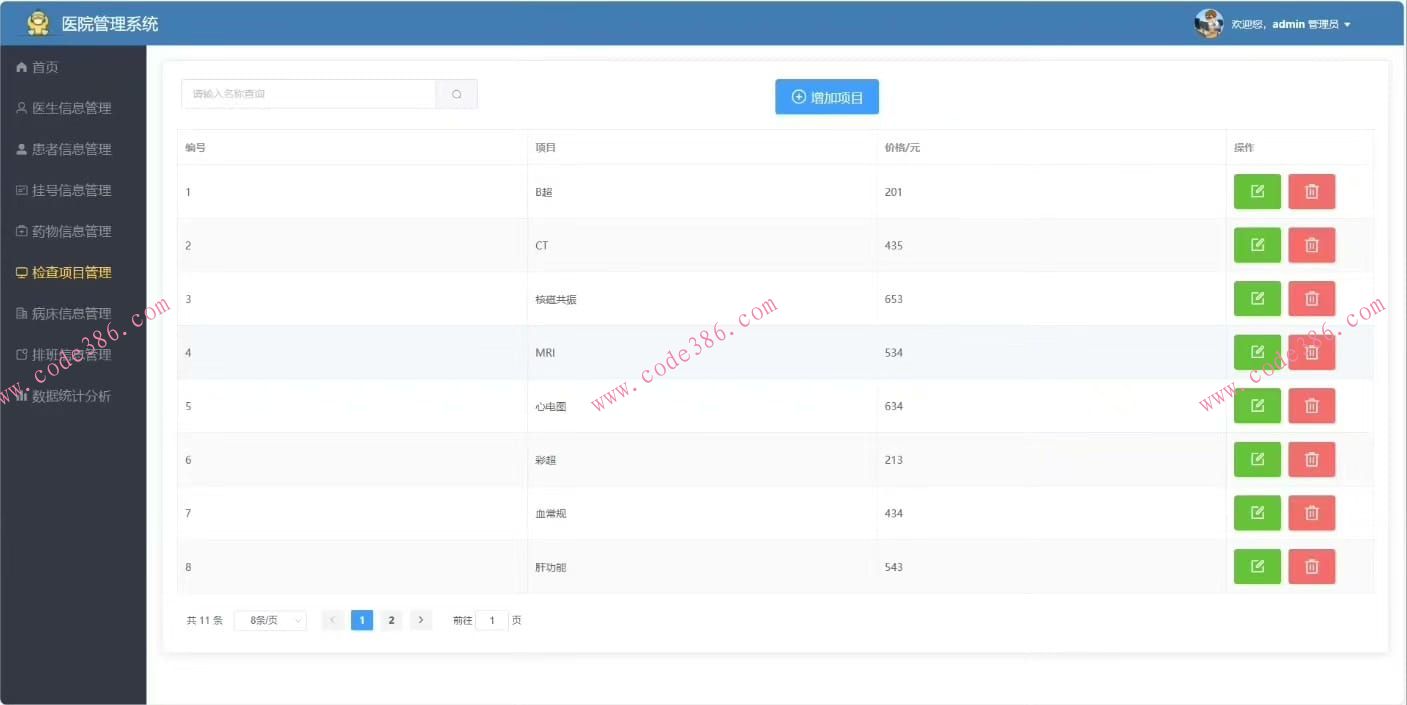Click previous page arrow
The width and height of the screenshot is (1407, 705).
tap(333, 620)
